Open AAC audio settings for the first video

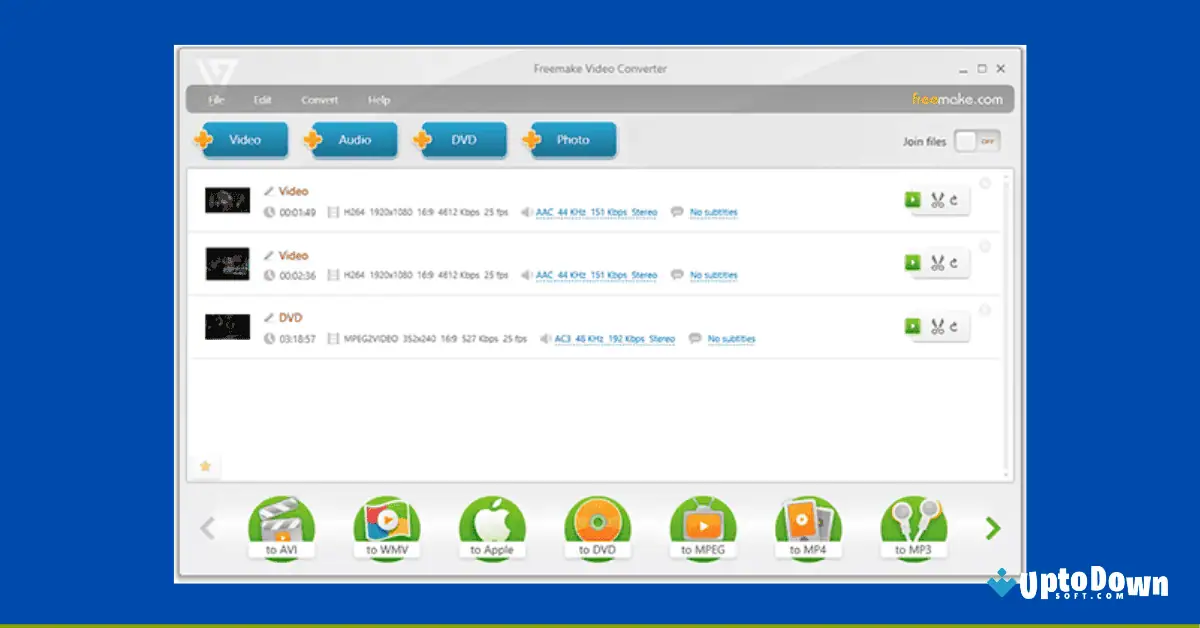coord(595,212)
